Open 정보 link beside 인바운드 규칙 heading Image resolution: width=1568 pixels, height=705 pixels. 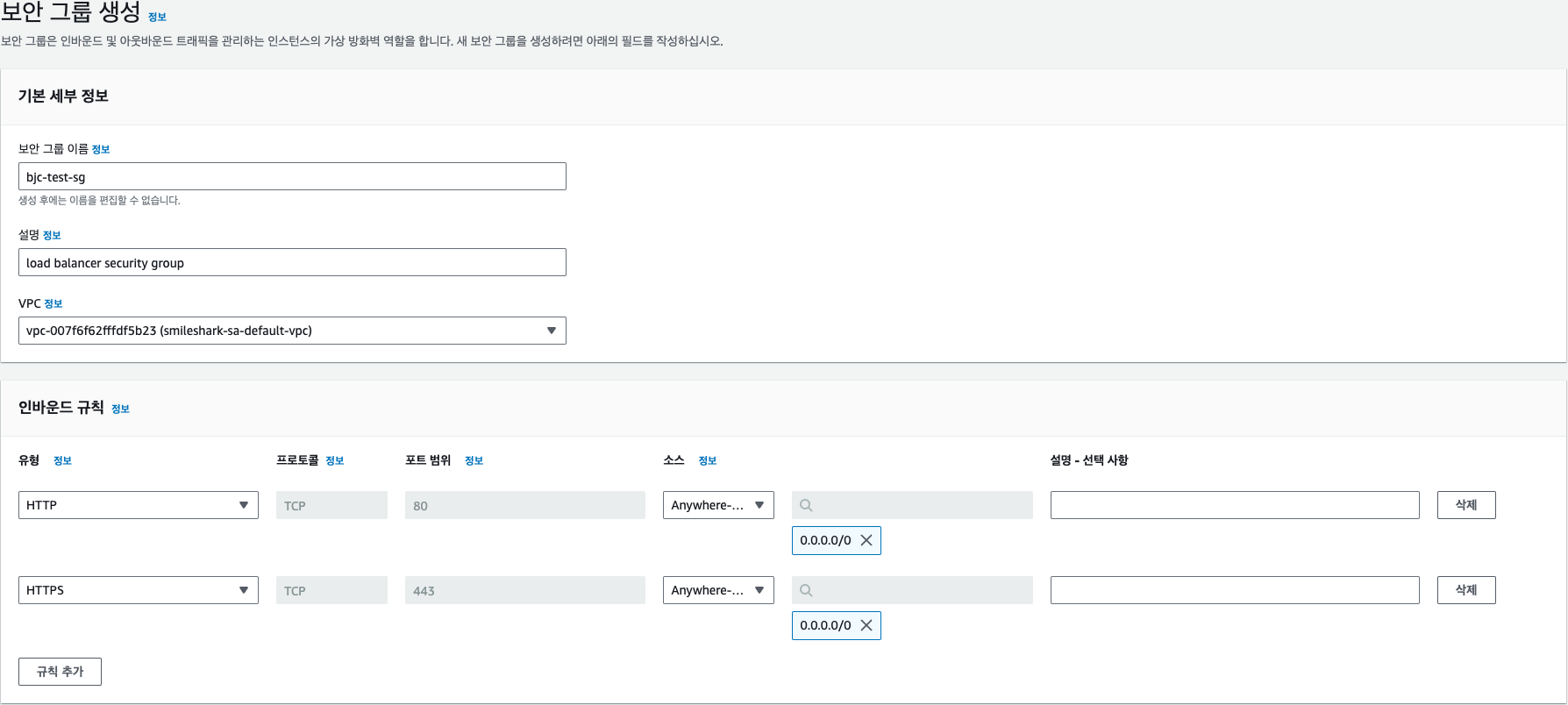[120, 409]
